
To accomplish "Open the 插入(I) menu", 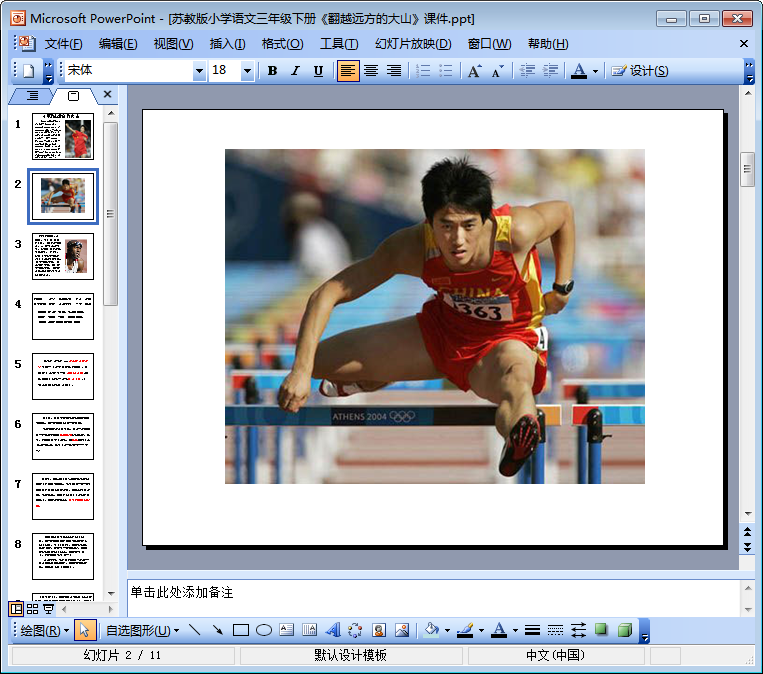I will pos(227,44).
